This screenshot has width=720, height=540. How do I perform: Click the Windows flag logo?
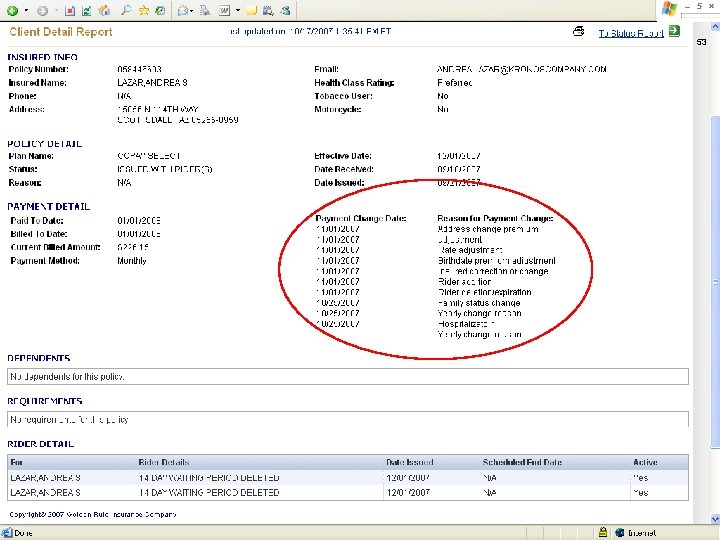669,9
